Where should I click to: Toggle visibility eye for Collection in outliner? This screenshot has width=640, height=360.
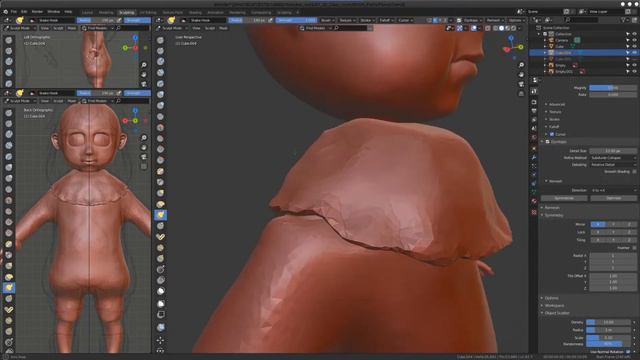point(634,34)
